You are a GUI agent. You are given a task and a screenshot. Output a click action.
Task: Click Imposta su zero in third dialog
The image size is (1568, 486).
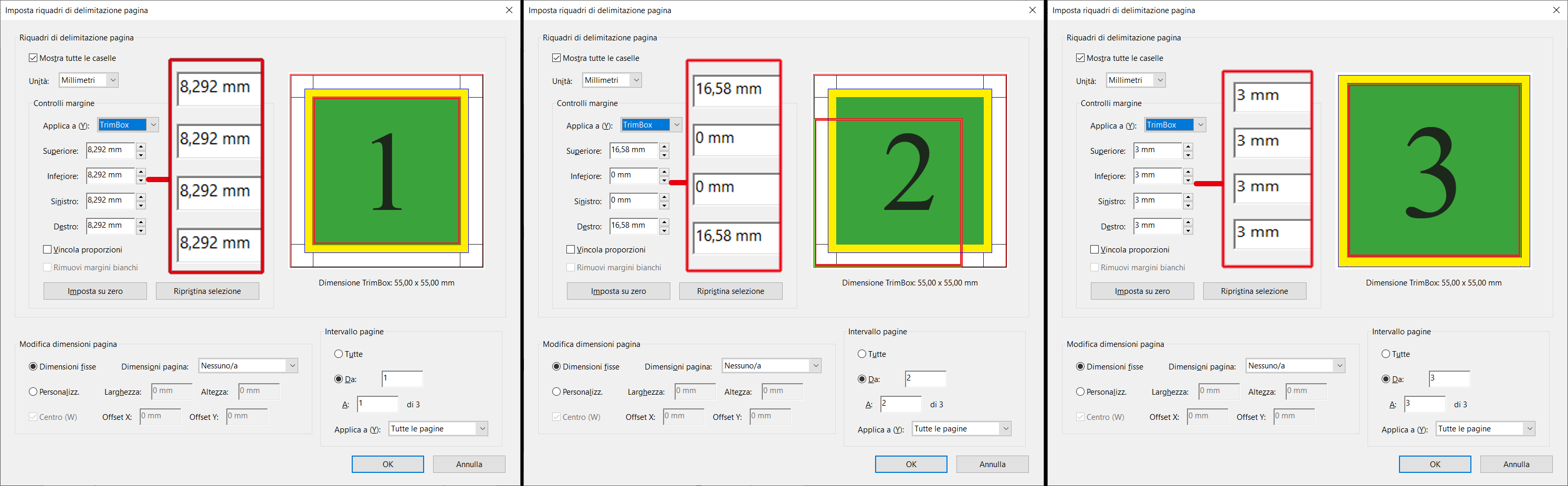pos(1142,291)
